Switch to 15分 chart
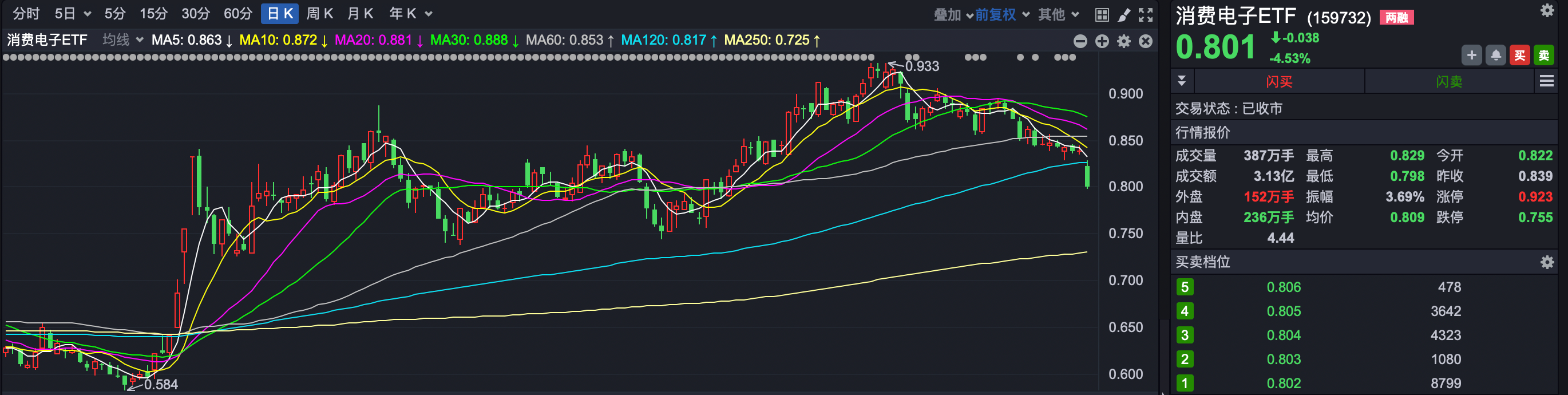 click(x=153, y=13)
